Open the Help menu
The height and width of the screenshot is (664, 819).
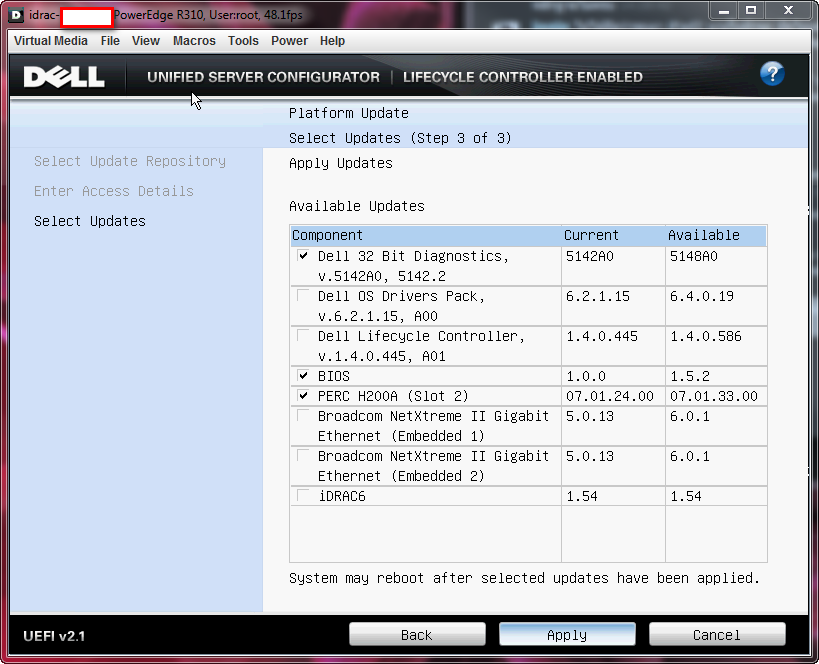(x=332, y=41)
